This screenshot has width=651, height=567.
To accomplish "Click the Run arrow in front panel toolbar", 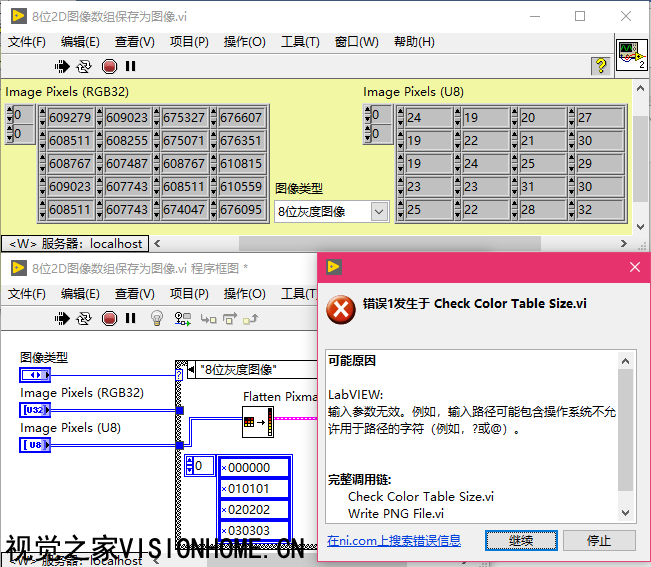I will (x=62, y=66).
